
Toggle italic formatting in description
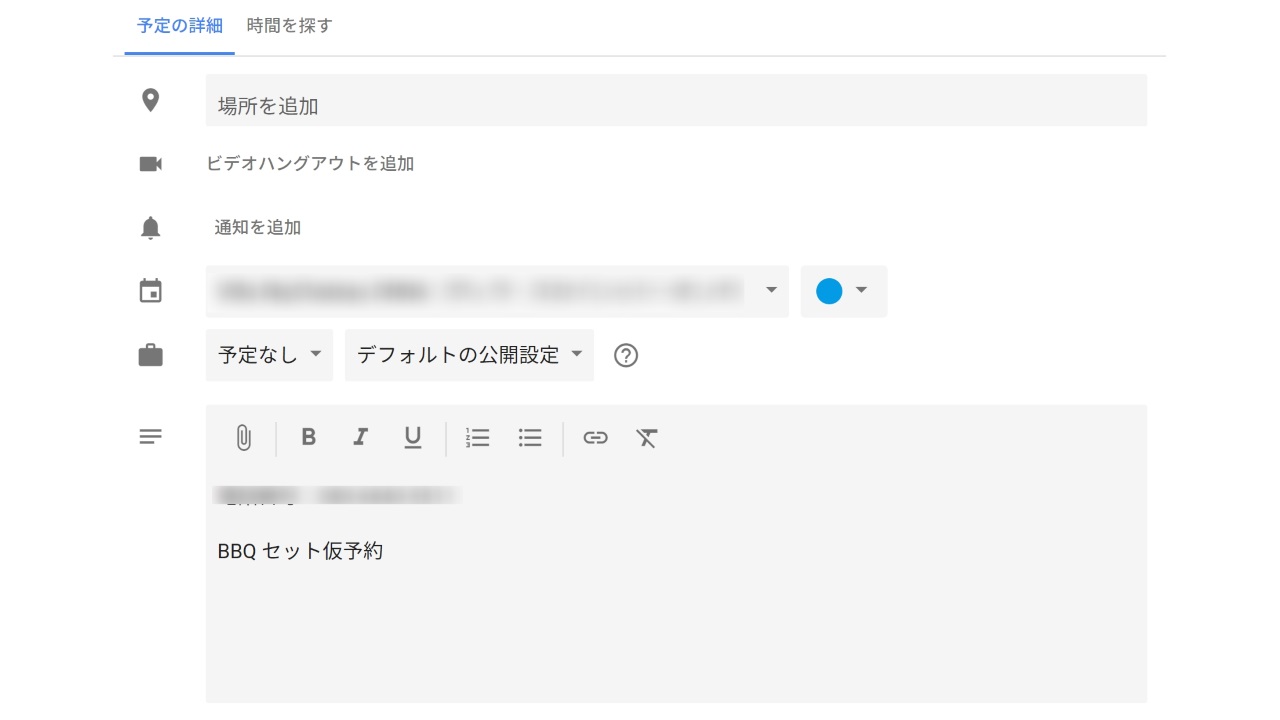point(360,438)
